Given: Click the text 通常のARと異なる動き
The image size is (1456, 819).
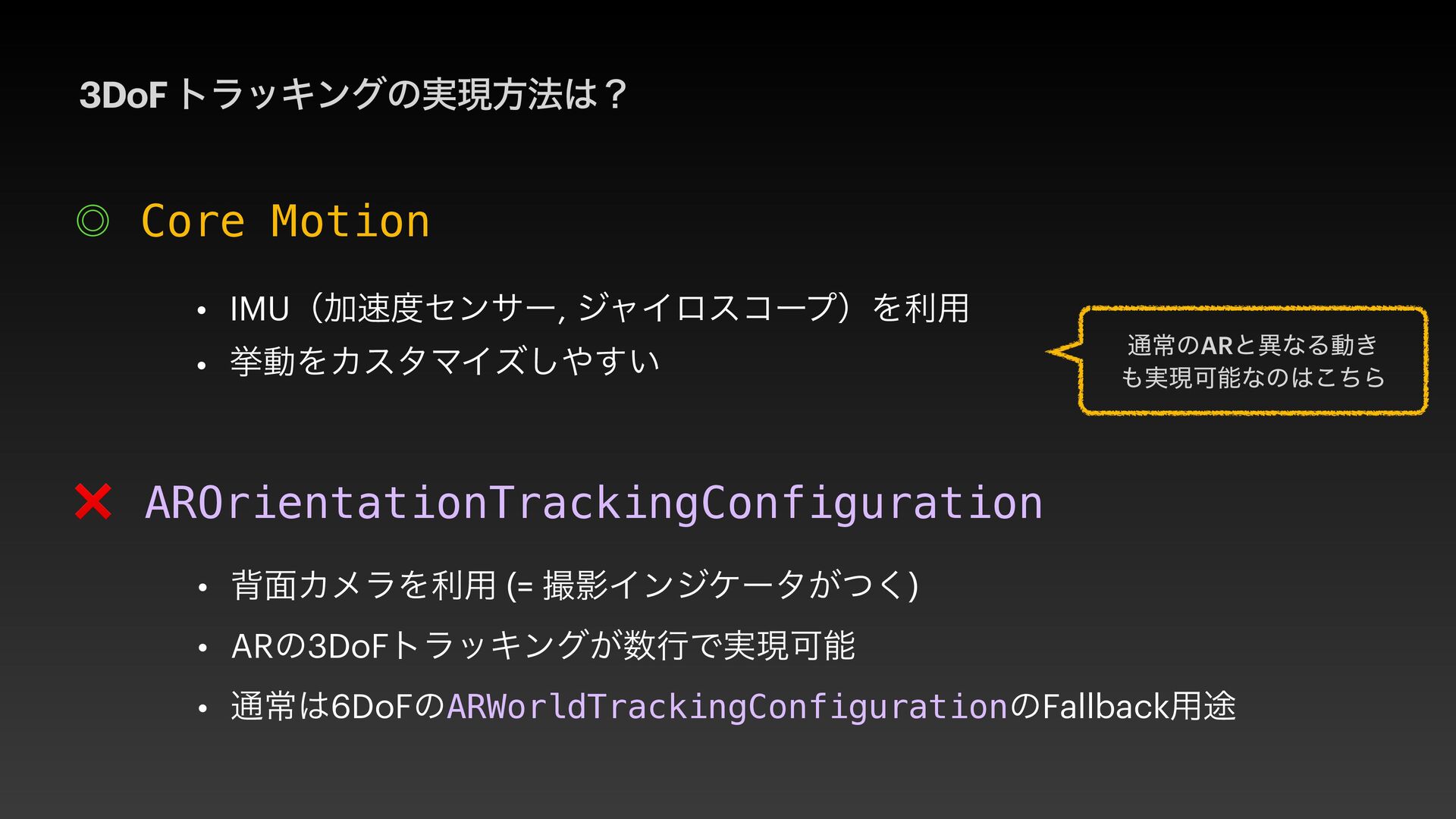Looking at the screenshot, I should tap(1252, 345).
